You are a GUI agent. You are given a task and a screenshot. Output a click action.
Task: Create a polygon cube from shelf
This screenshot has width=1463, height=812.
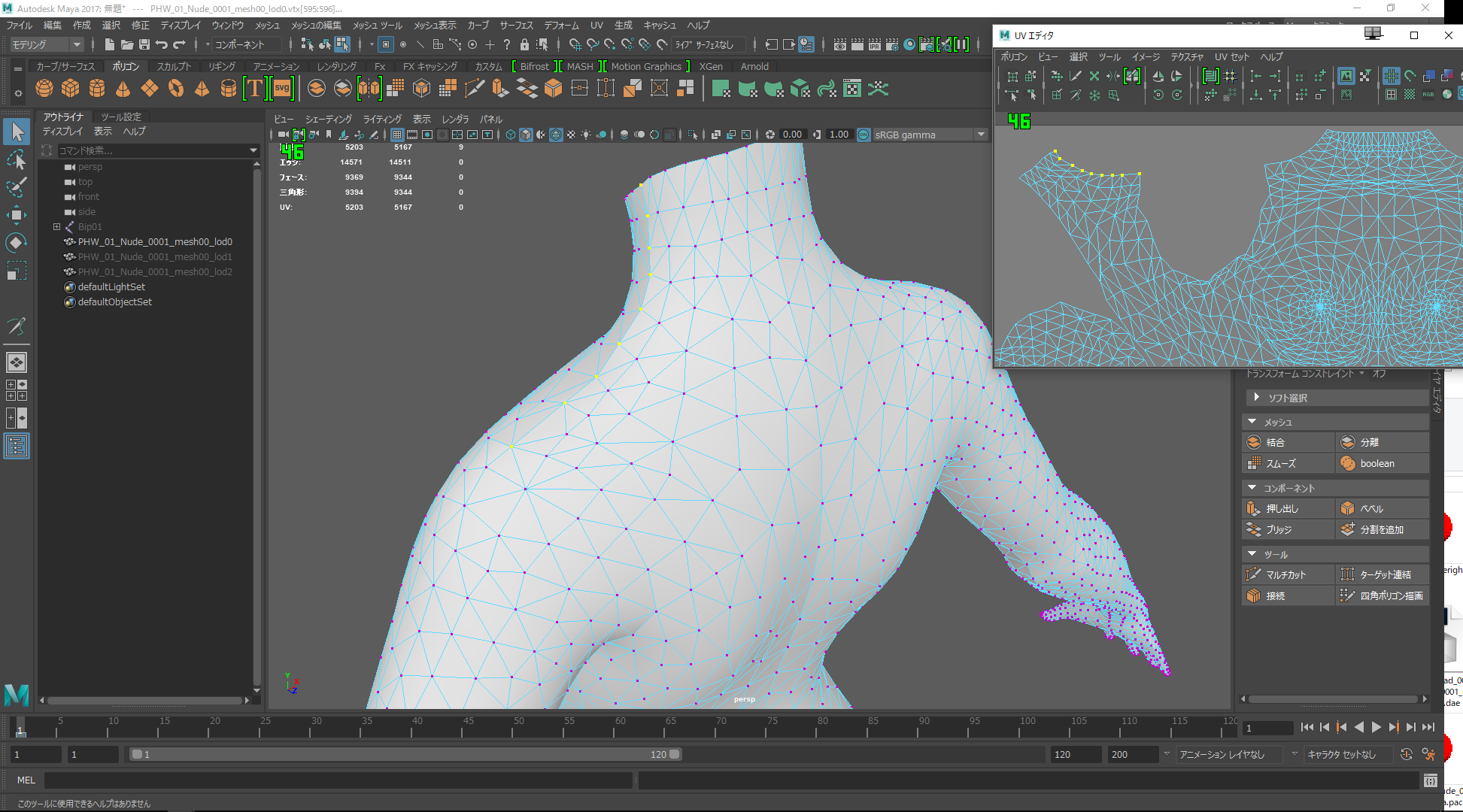[x=71, y=89]
